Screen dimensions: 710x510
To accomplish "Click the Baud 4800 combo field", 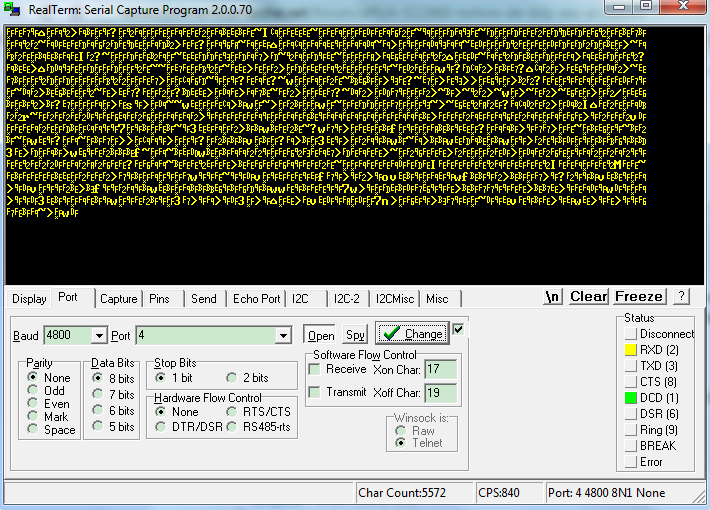I will [75, 335].
